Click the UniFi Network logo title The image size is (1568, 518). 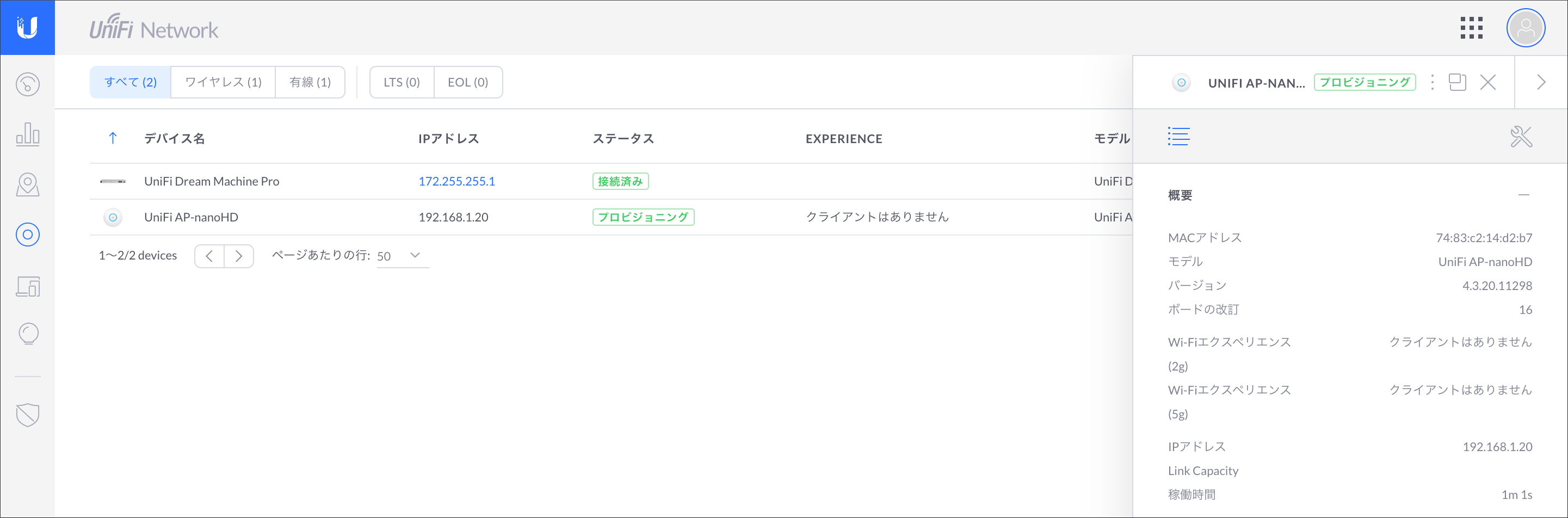pyautogui.click(x=154, y=27)
